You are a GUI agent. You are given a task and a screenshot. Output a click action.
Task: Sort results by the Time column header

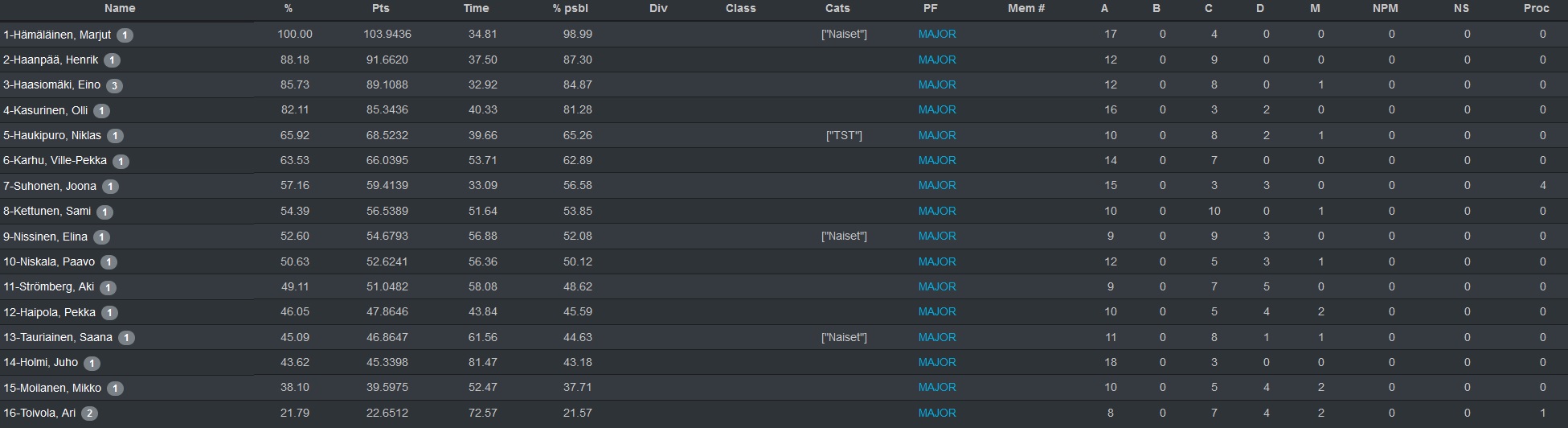(476, 8)
